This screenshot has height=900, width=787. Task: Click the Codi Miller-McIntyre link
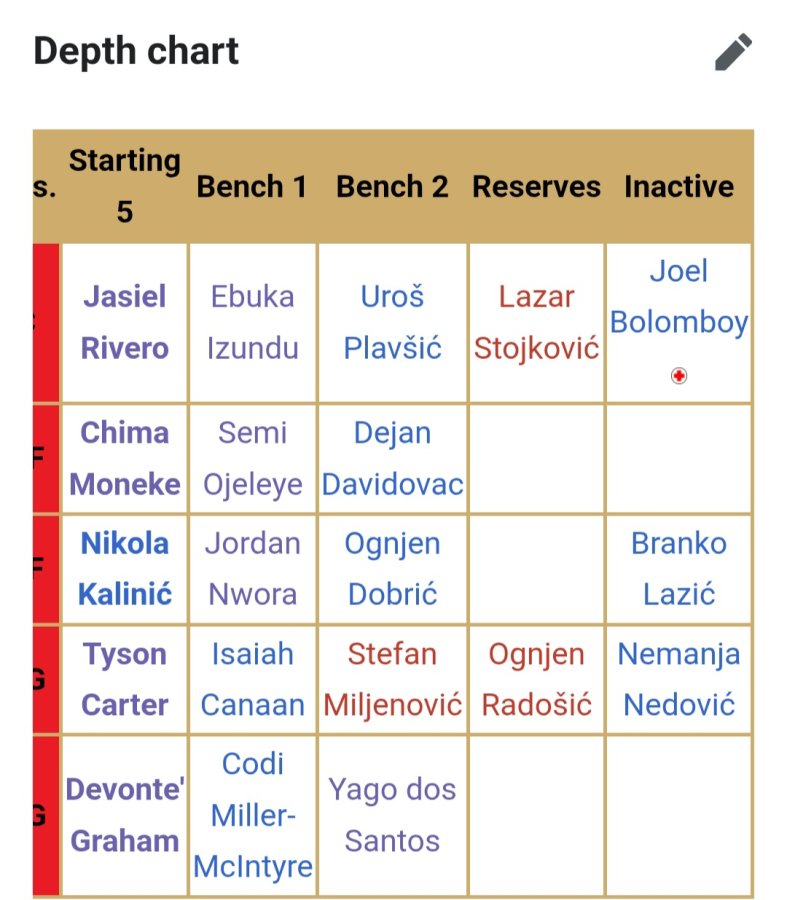253,815
